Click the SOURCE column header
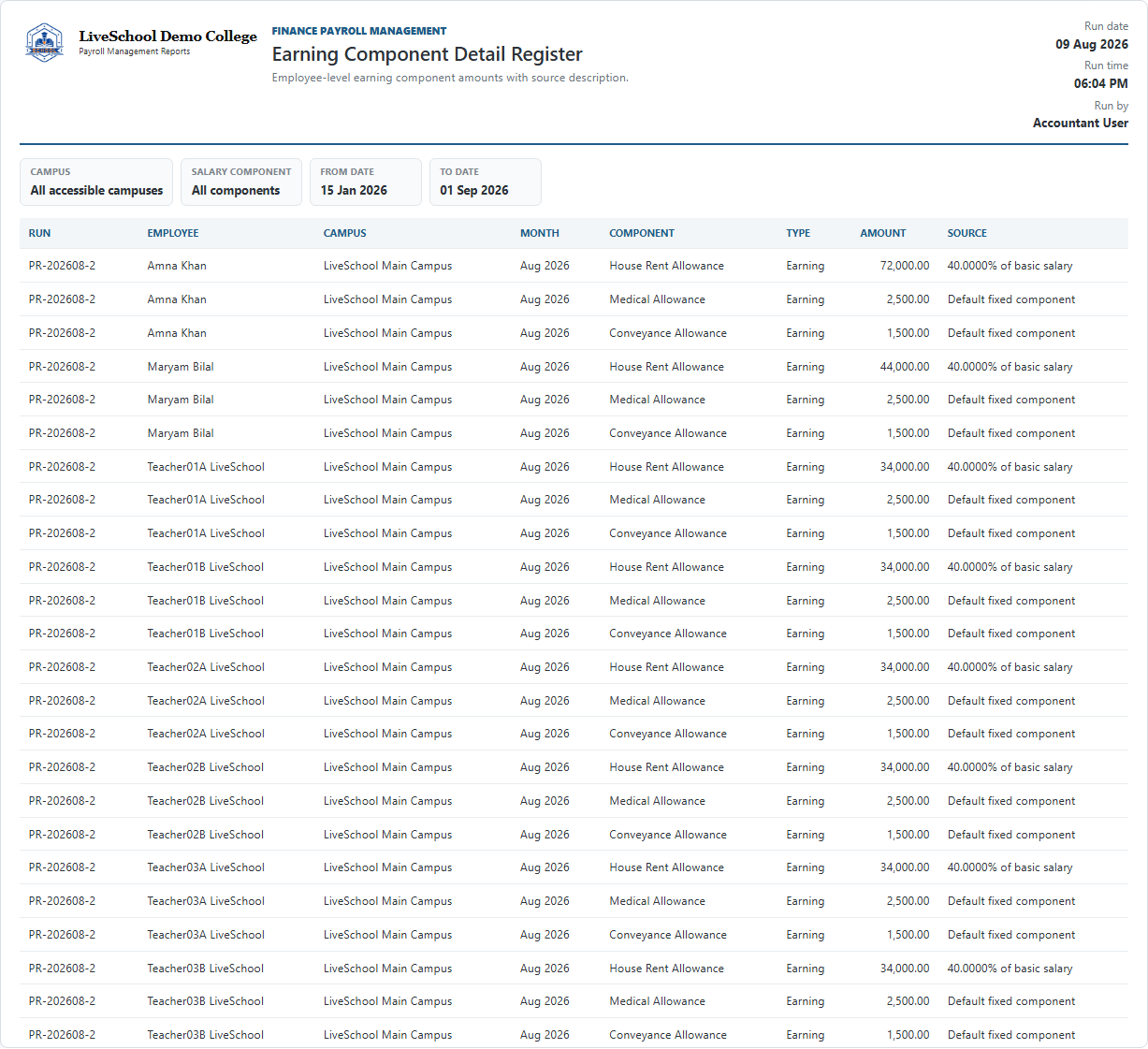The image size is (1148, 1049). (967, 233)
